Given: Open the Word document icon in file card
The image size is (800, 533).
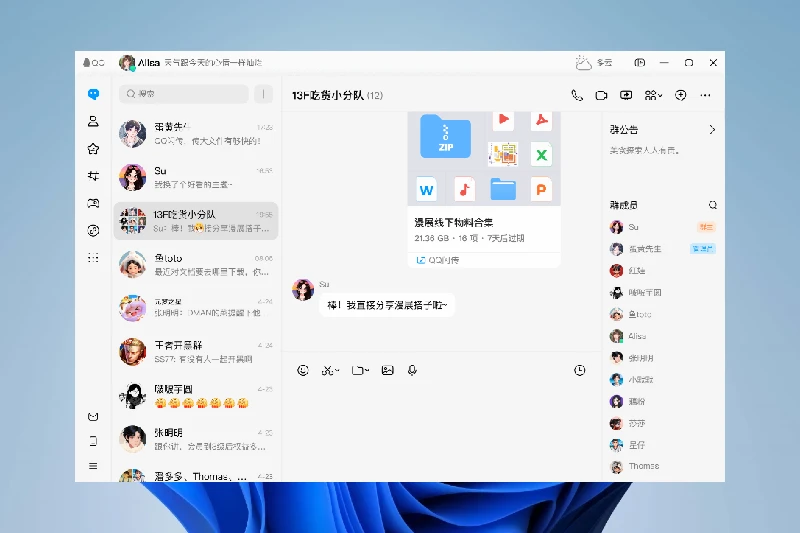Looking at the screenshot, I should 426,189.
